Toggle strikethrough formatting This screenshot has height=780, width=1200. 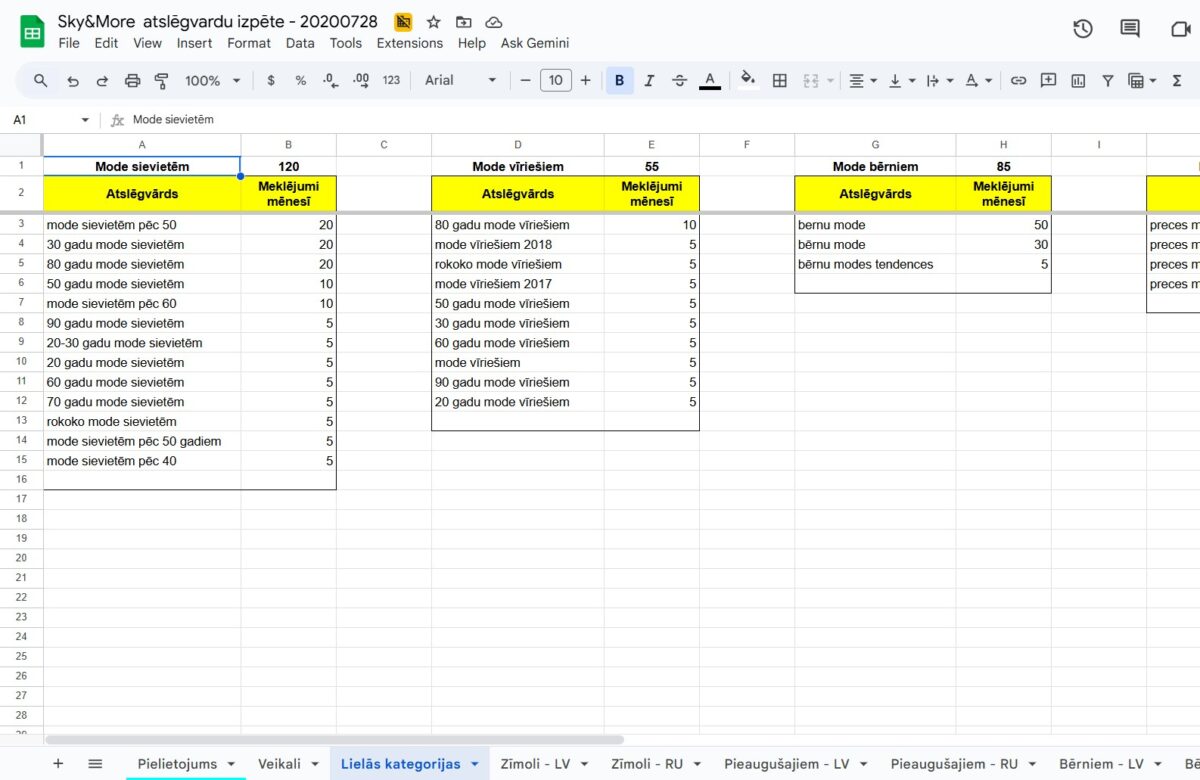[679, 81]
